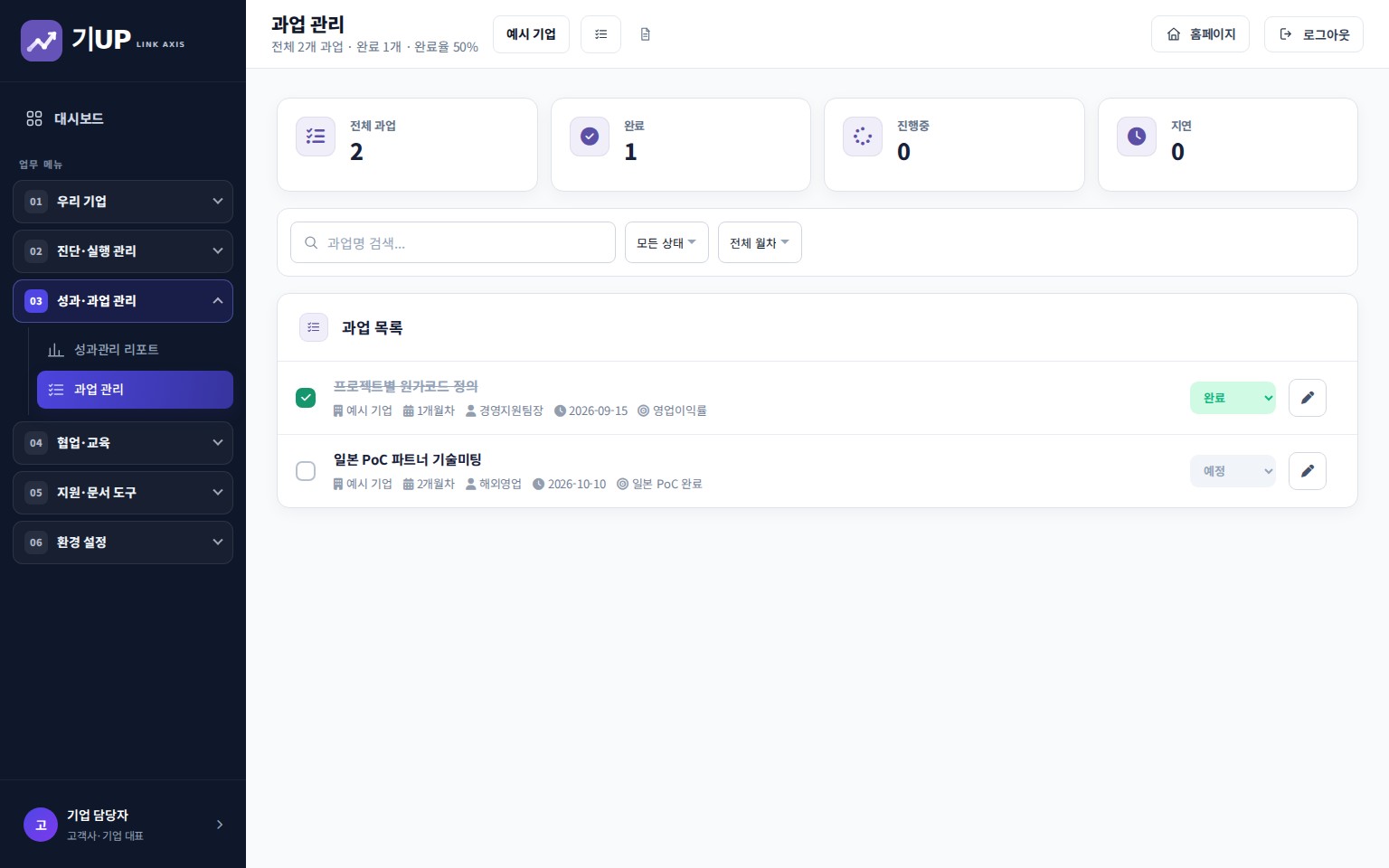Click the bar chart icon for 성과관리 리포트
Image resolution: width=1389 pixels, height=868 pixels.
[x=56, y=350]
